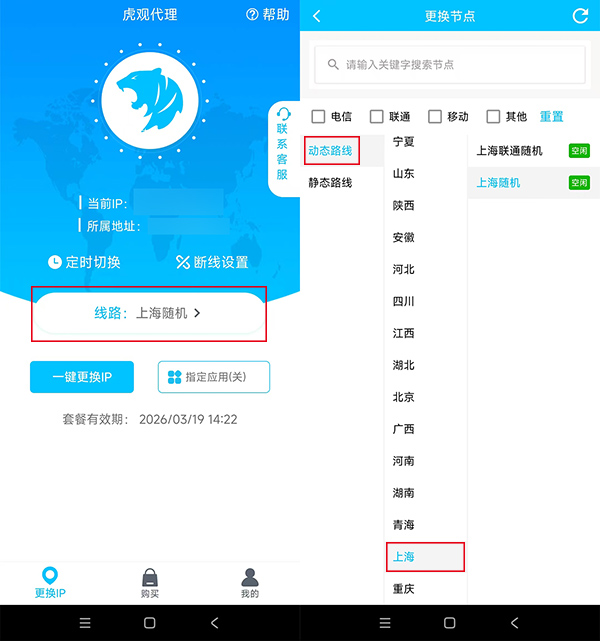Check the 电信 filter checkbox
600x641 pixels.
(x=318, y=116)
